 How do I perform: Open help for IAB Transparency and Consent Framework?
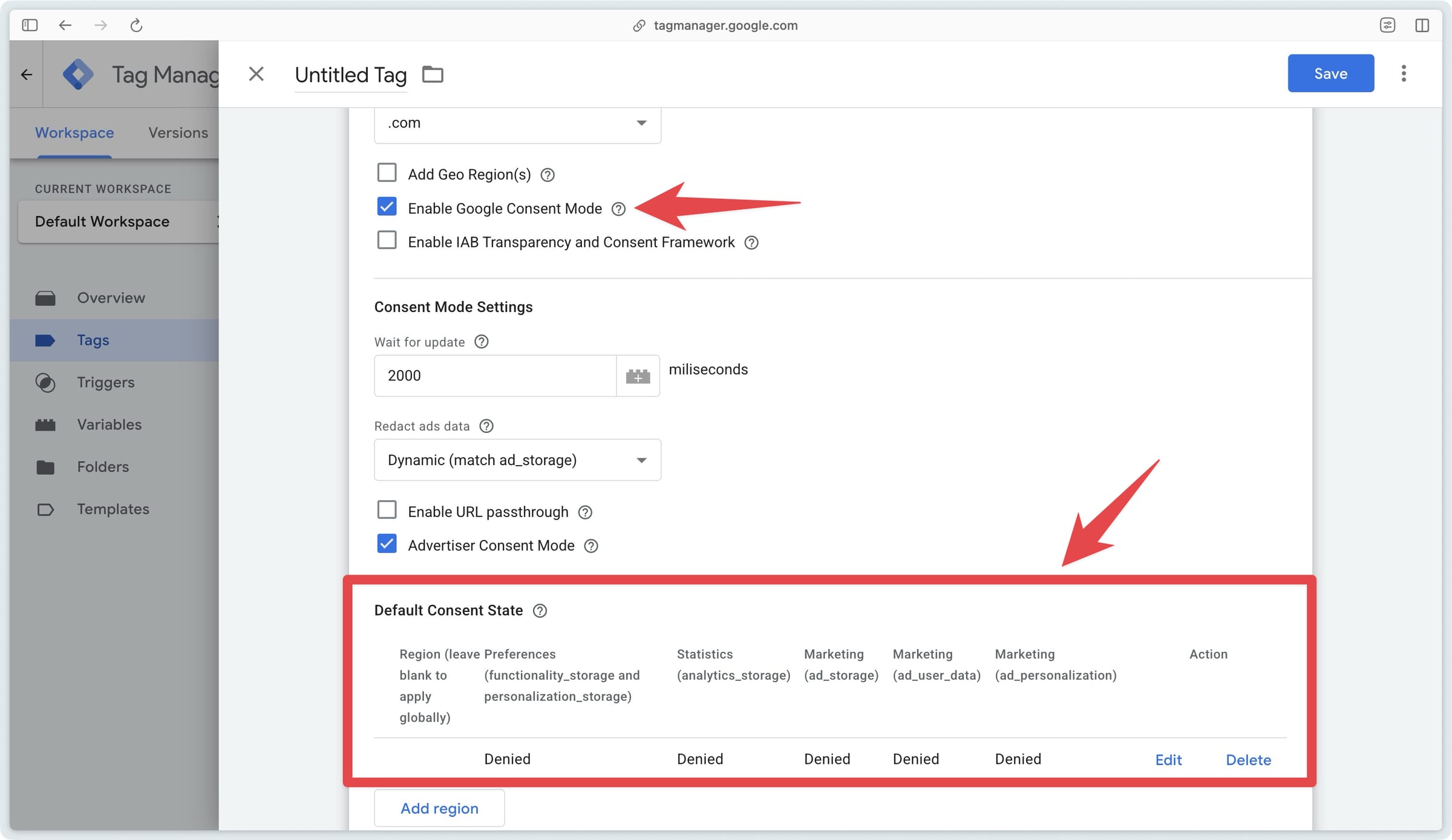click(751, 243)
